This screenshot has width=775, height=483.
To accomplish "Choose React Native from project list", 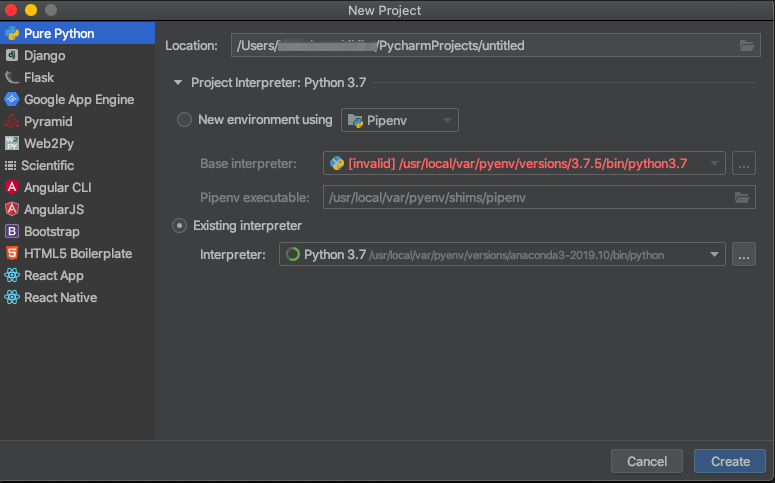I will click(60, 298).
